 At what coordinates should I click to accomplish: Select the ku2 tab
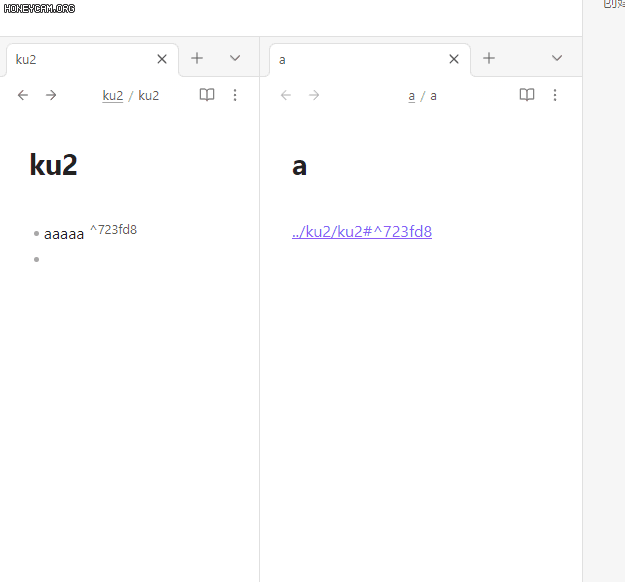[92, 60]
